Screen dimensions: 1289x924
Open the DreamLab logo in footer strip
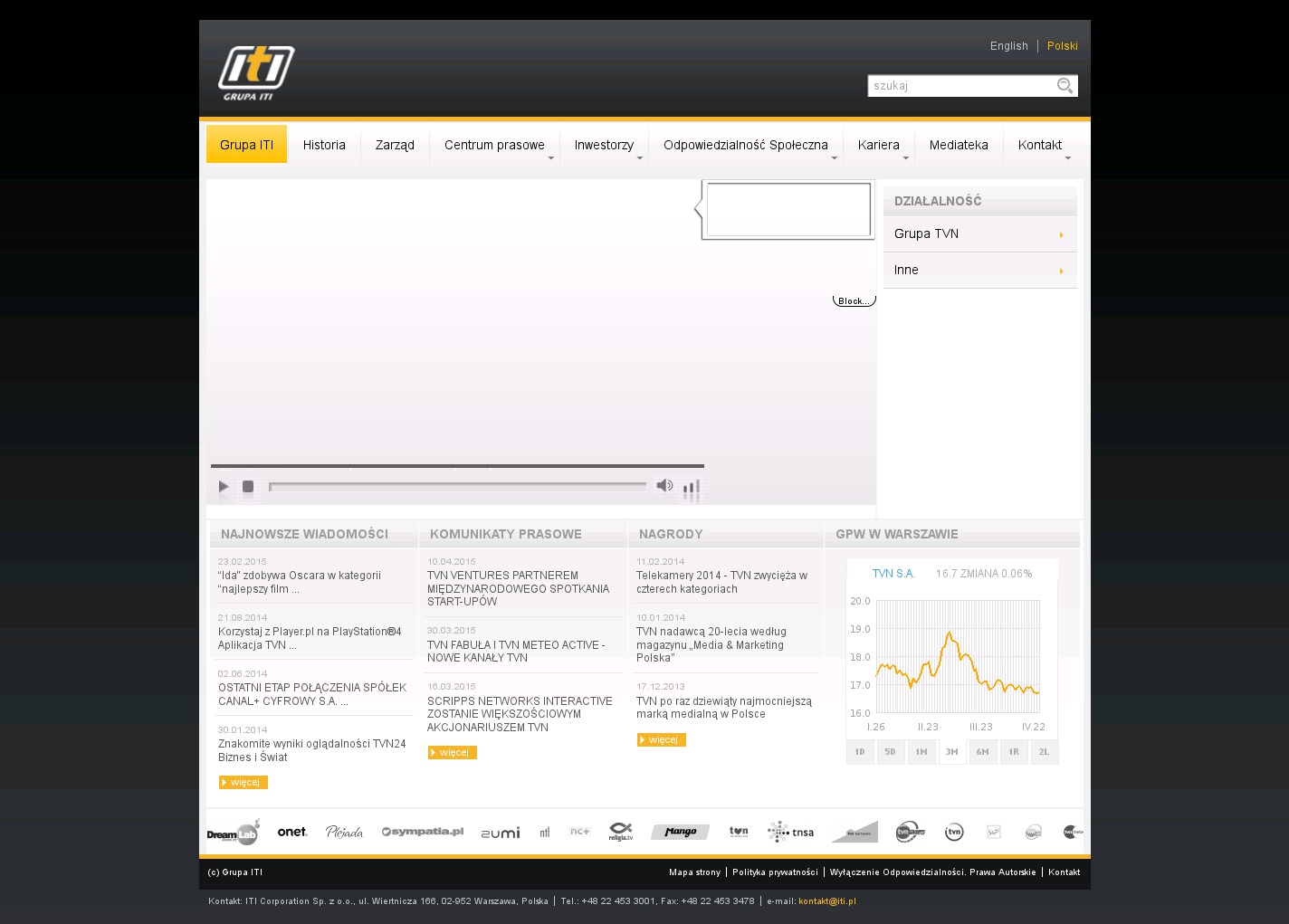pos(233,833)
